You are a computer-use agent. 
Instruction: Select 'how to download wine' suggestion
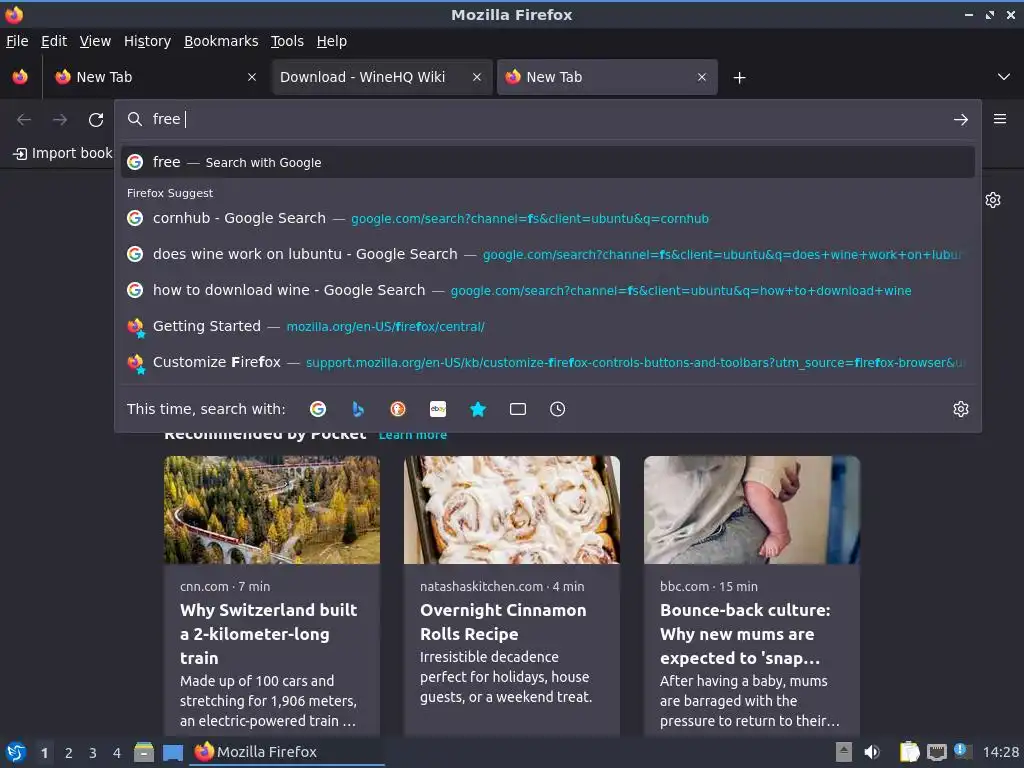pos(547,290)
